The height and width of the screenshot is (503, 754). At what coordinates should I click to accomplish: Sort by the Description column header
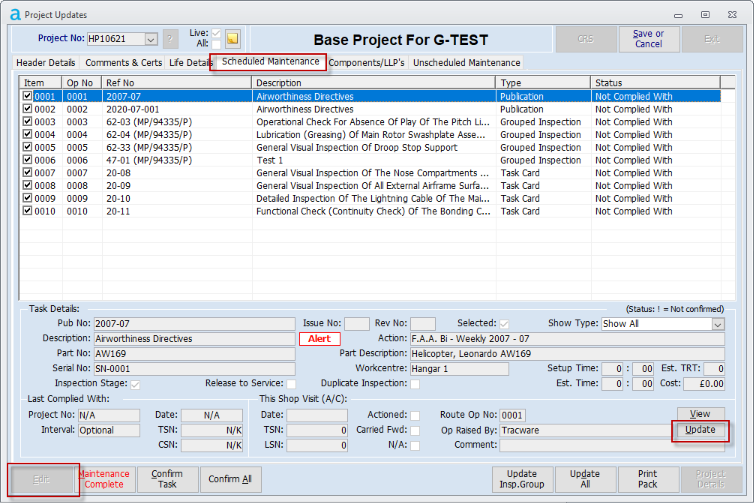pyautogui.click(x=374, y=83)
